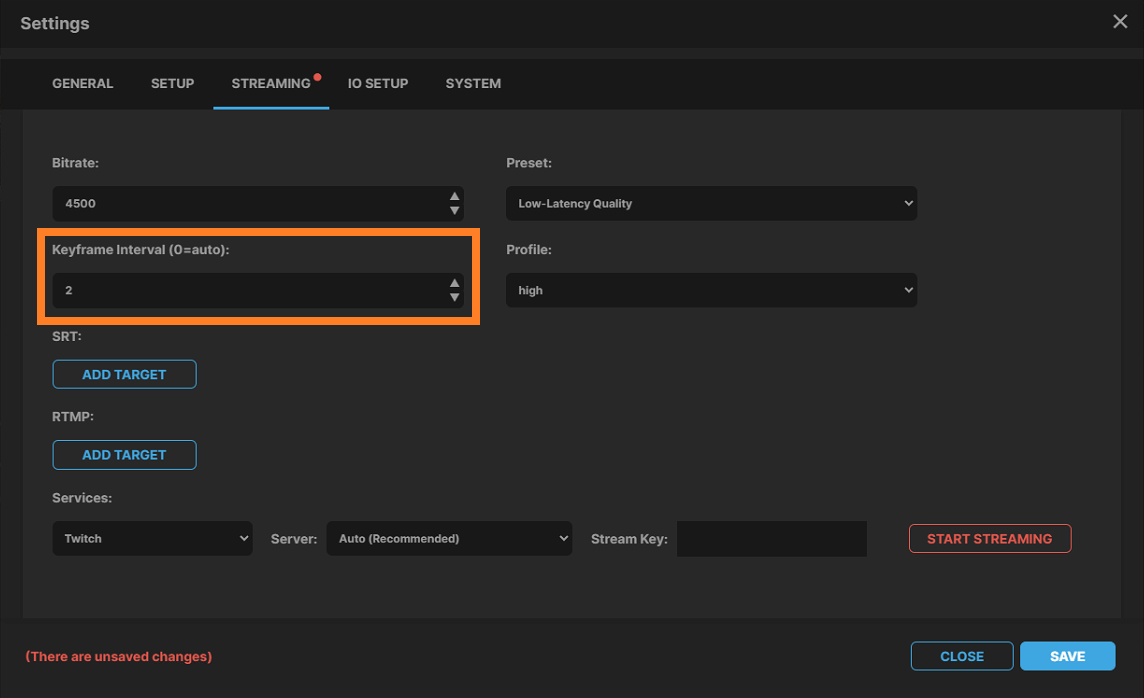Select the Streaming tab
The height and width of the screenshot is (698, 1144).
click(271, 84)
